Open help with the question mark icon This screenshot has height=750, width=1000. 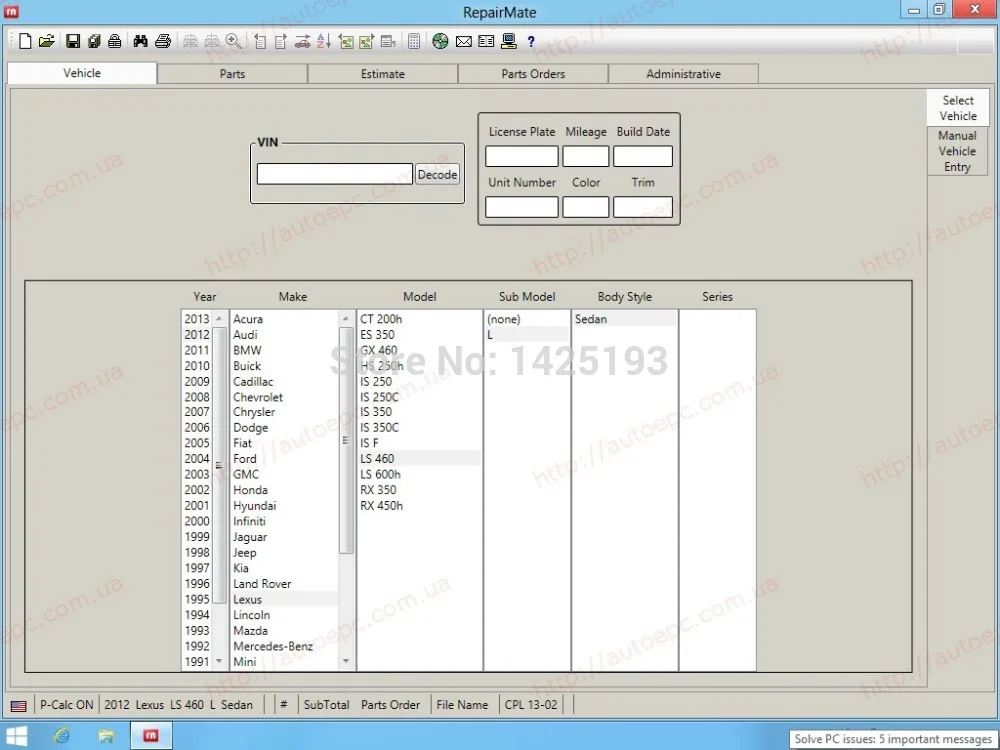tap(531, 41)
